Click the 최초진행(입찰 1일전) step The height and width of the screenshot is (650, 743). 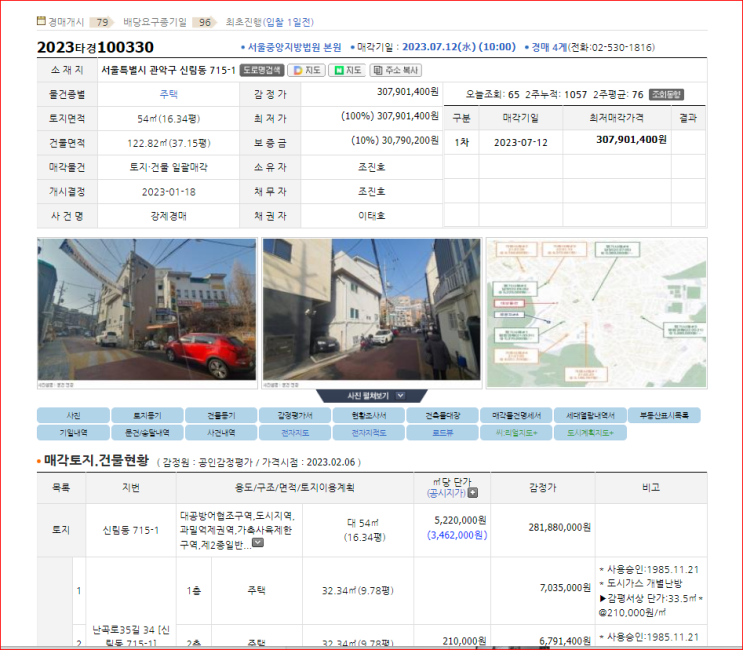tap(270, 22)
